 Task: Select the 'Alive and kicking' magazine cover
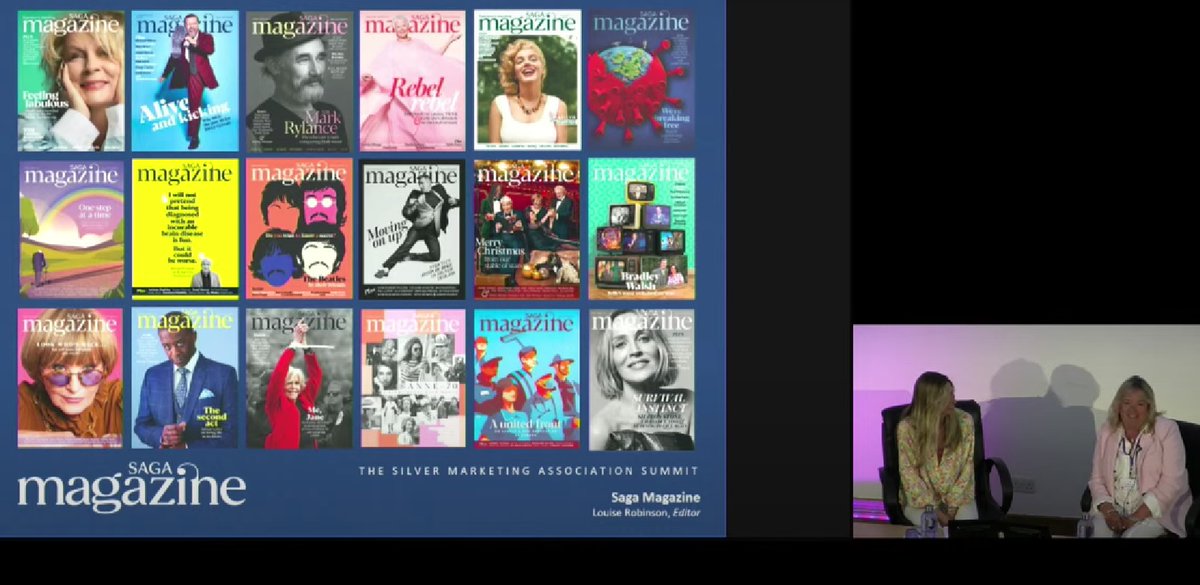pyautogui.click(x=185, y=81)
